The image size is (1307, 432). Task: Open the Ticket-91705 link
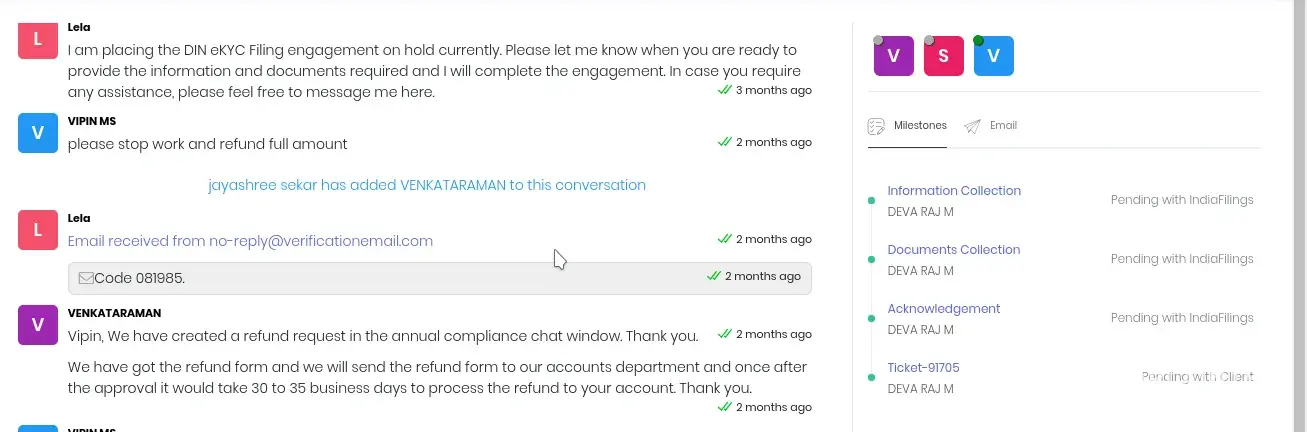[x=923, y=368]
